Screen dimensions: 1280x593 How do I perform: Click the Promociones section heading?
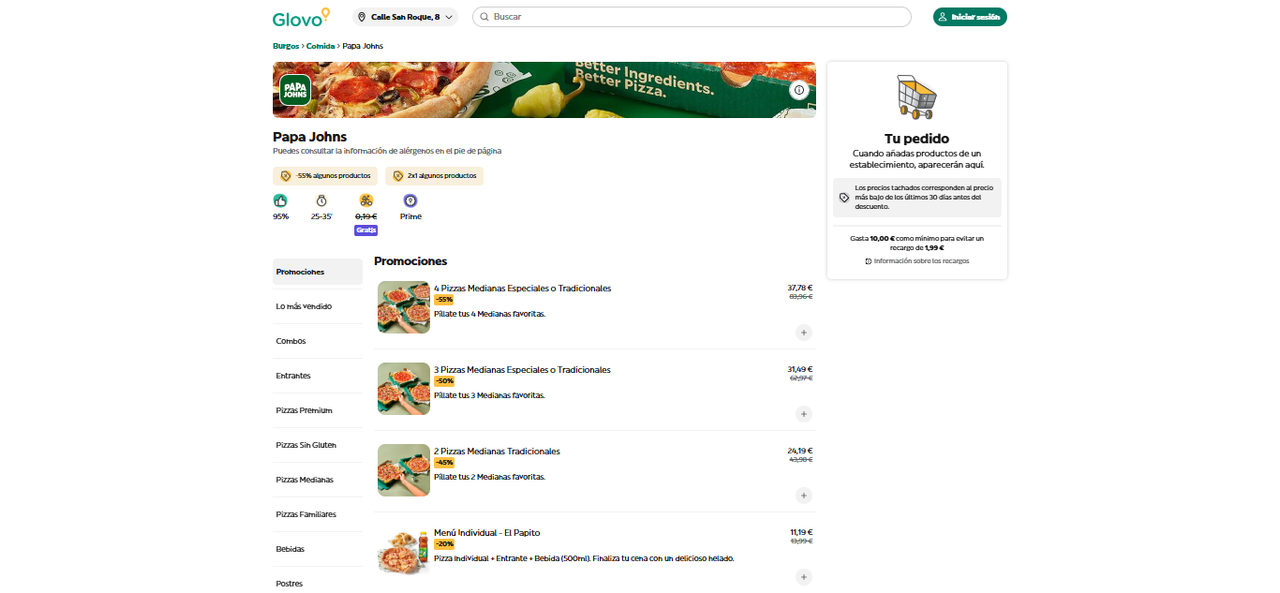(410, 261)
